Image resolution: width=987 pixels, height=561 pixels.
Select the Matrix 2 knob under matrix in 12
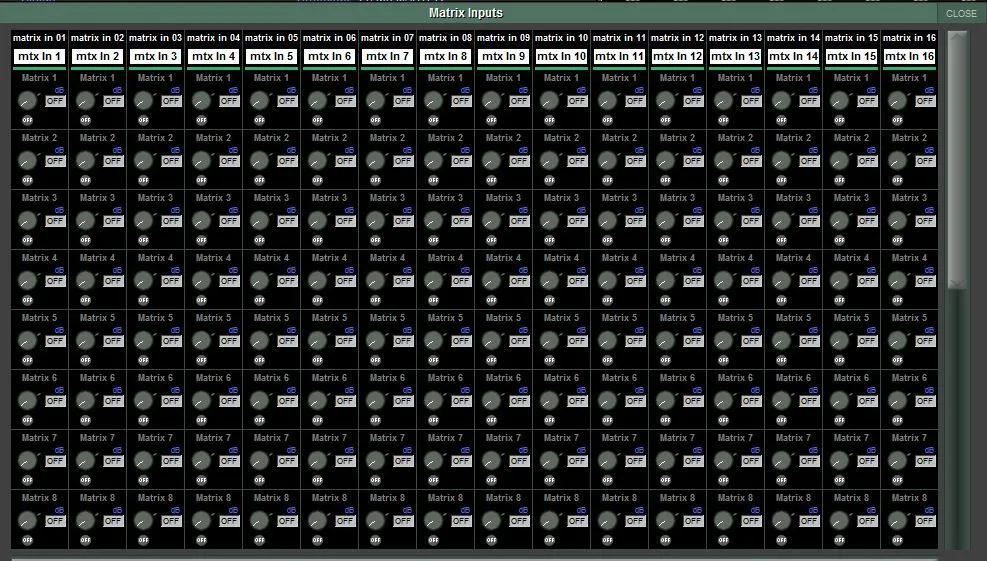(665, 161)
